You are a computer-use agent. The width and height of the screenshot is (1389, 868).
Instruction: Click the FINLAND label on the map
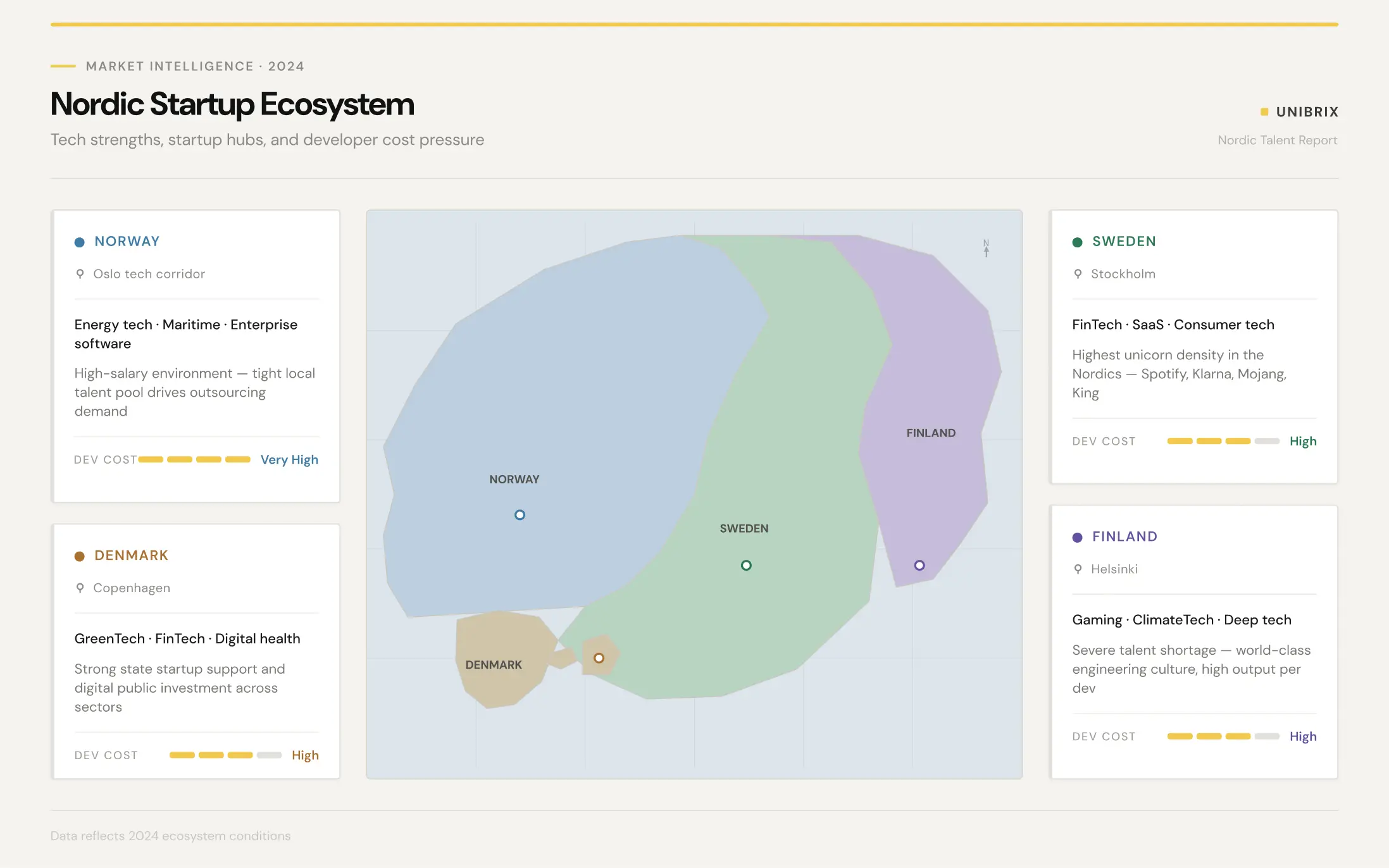click(x=931, y=433)
